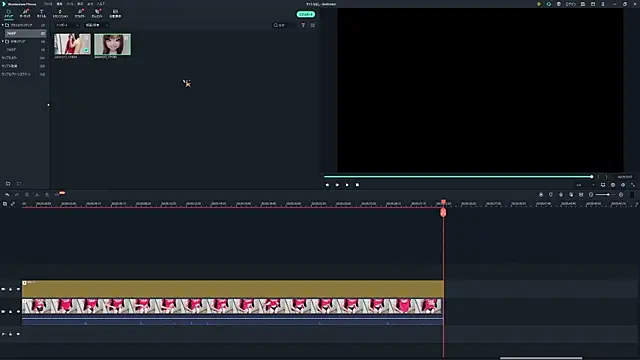Open the preview quality dropdown
This screenshot has width=640, height=360.
click(585, 185)
